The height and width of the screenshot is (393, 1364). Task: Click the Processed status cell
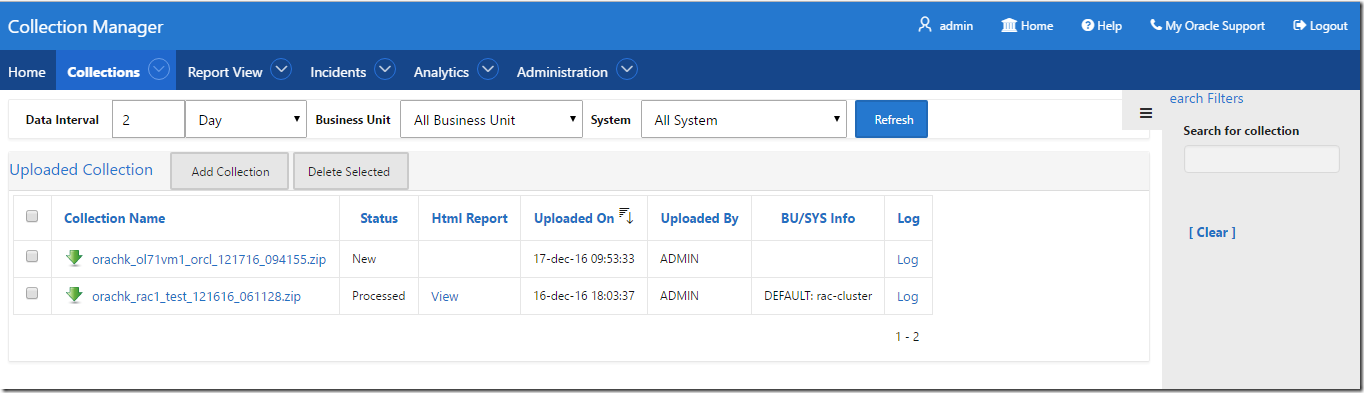pyautogui.click(x=379, y=296)
